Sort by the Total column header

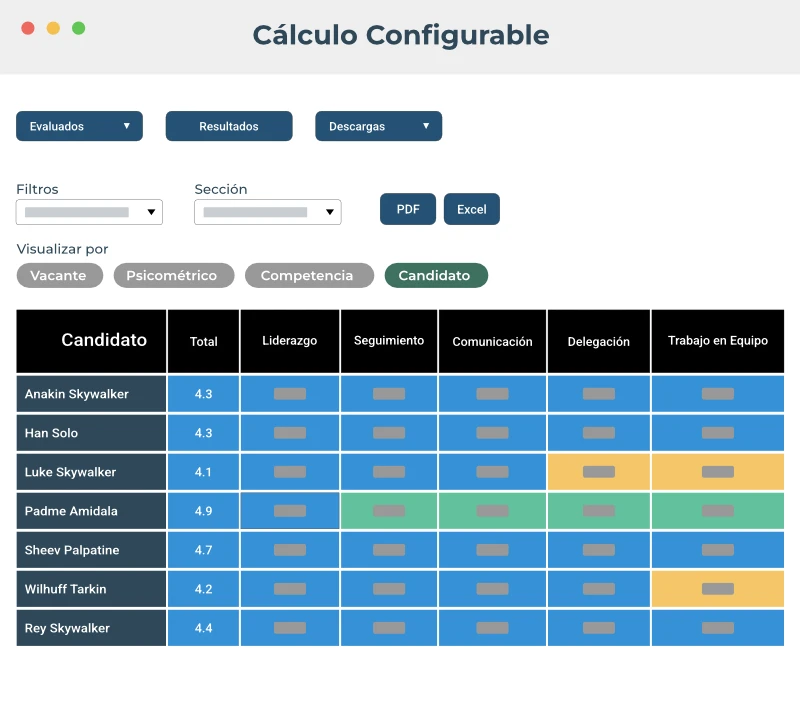(x=203, y=341)
